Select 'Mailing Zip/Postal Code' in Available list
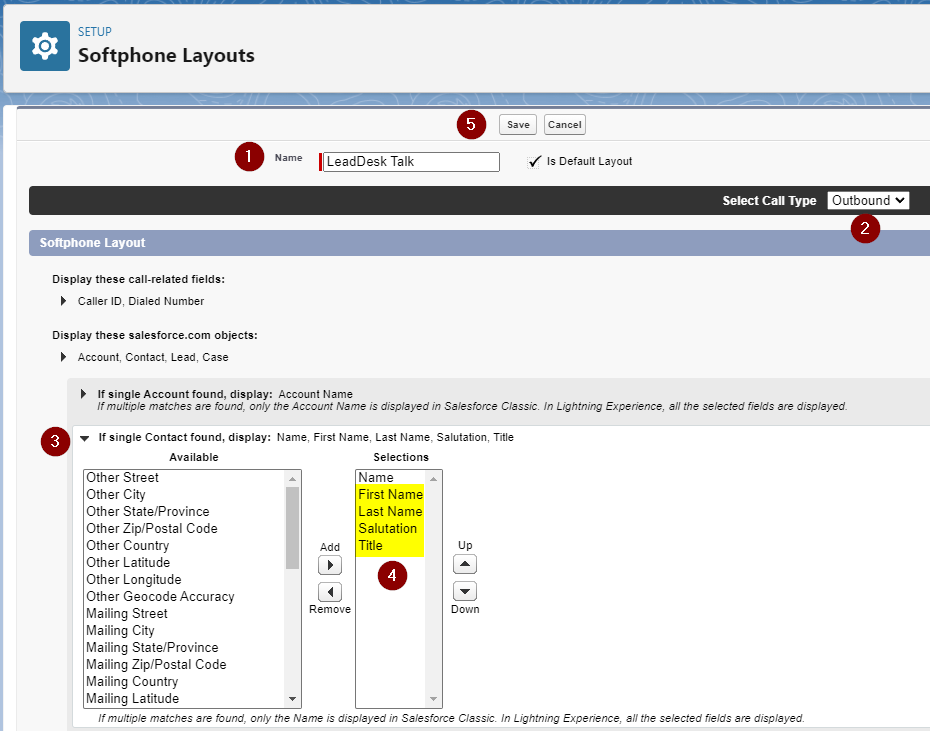 tap(185, 665)
